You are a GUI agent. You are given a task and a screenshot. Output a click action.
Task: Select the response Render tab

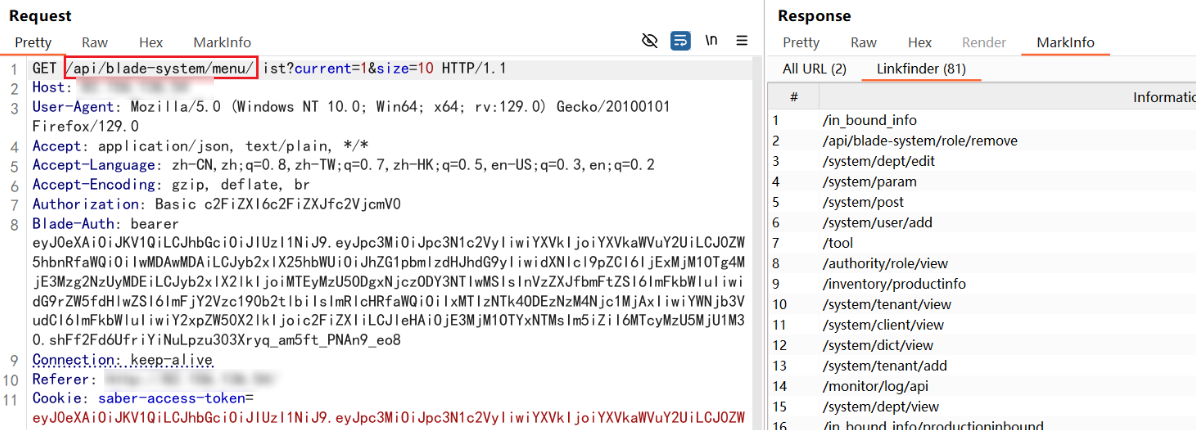pos(984,43)
